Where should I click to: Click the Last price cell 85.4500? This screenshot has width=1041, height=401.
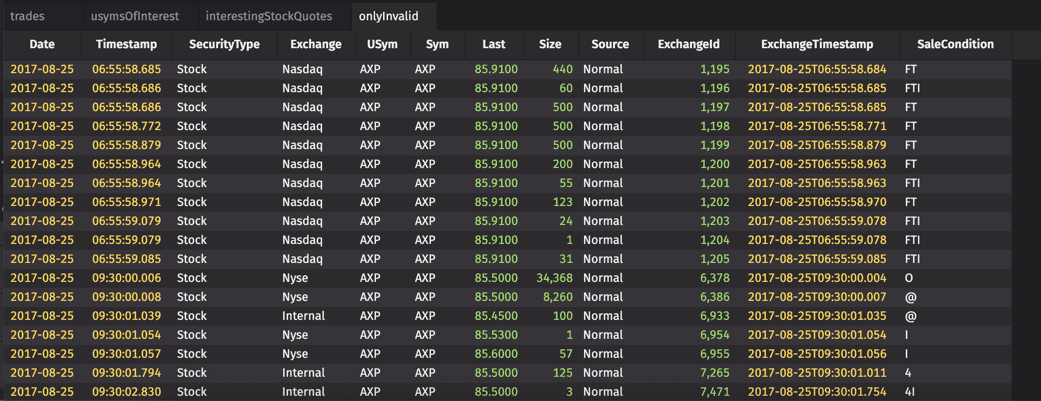[x=496, y=316]
